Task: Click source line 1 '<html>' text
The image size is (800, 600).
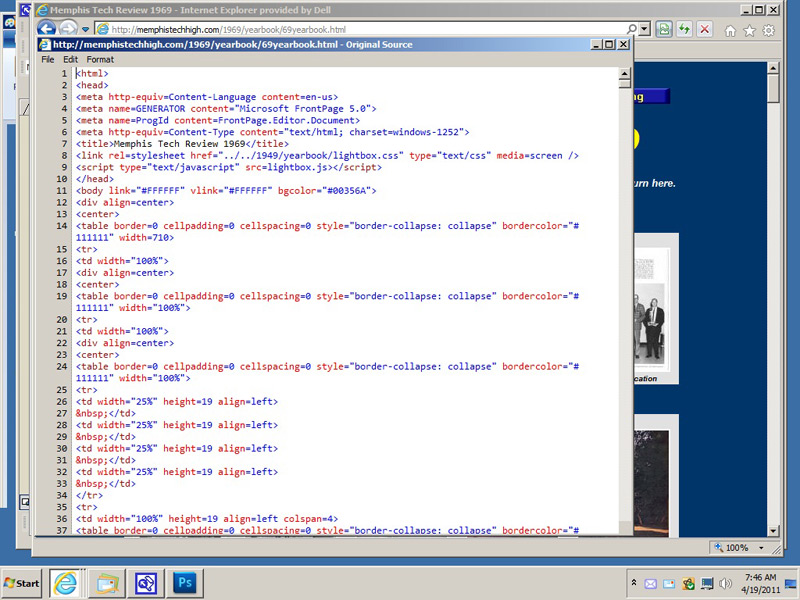Action: click(x=92, y=73)
